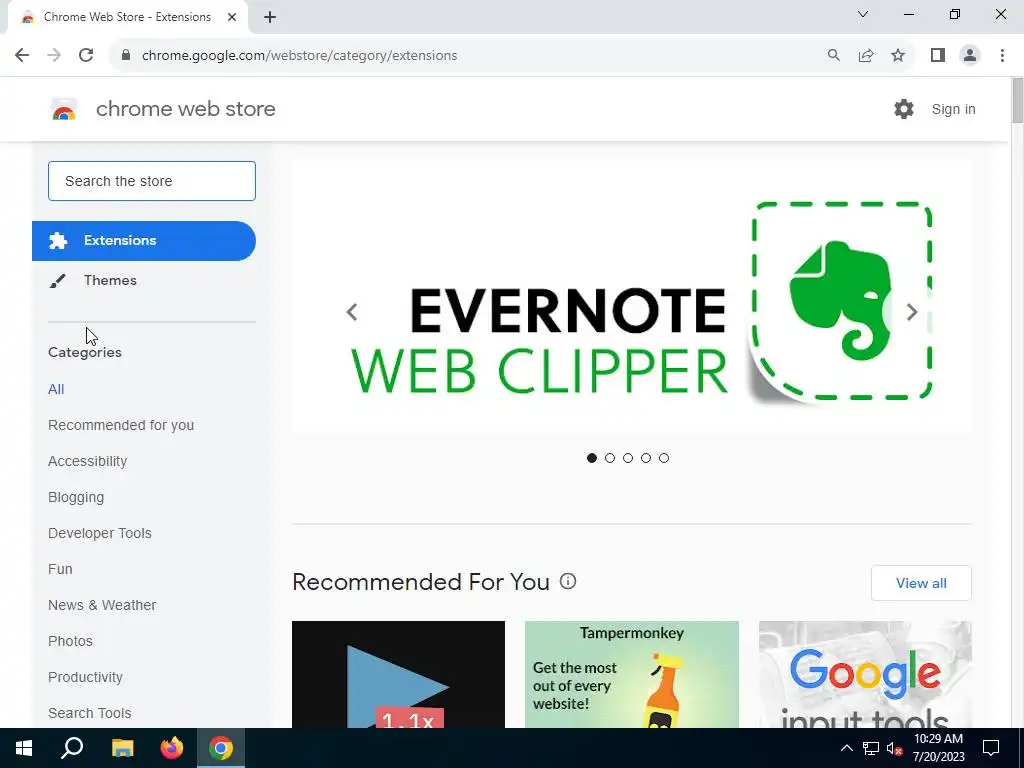The height and width of the screenshot is (768, 1024).
Task: Close the Chrome Web Store tab
Action: click(x=232, y=17)
